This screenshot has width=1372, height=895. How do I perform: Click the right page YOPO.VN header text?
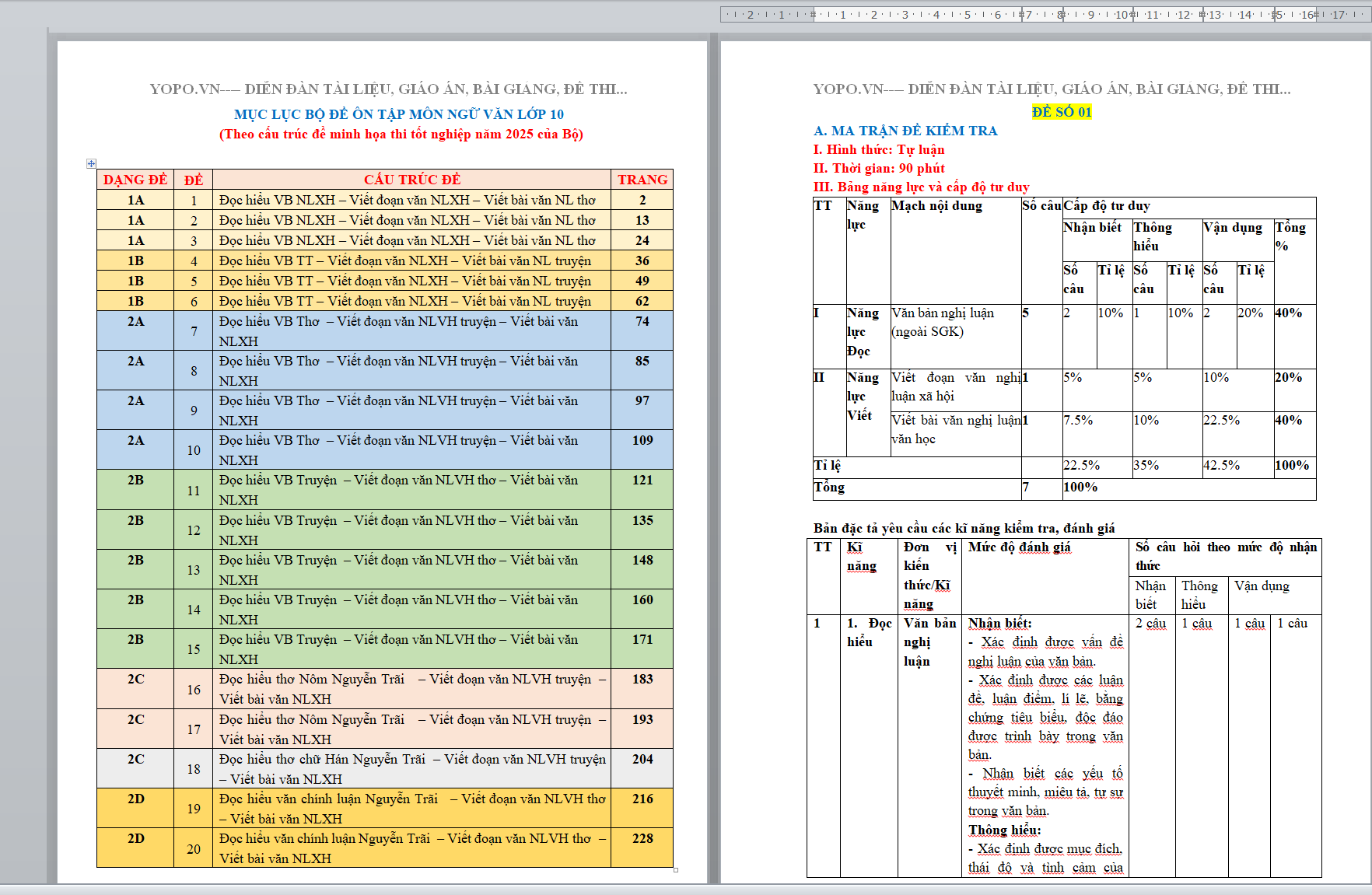point(1052,89)
